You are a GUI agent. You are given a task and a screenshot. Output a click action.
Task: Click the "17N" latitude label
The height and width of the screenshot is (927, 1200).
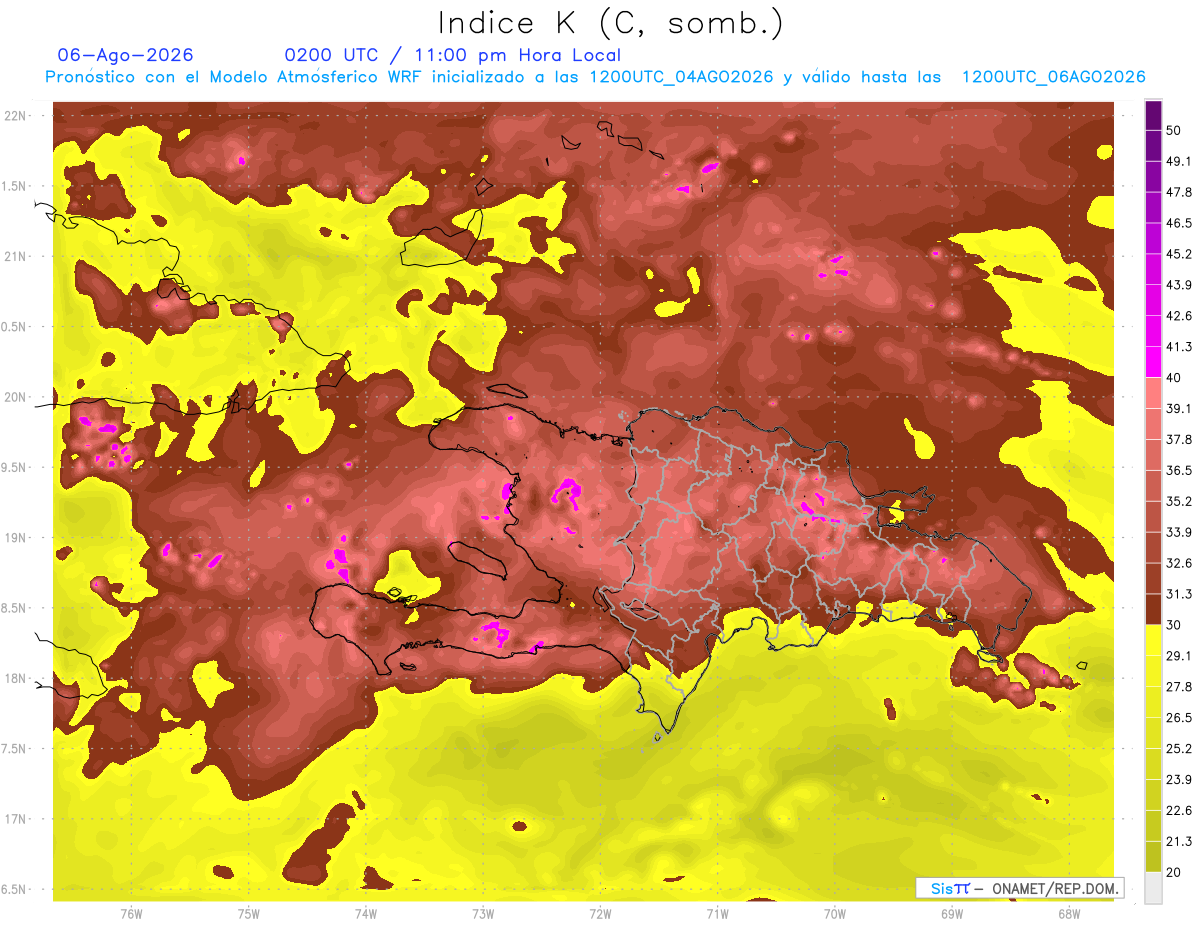pyautogui.click(x=15, y=819)
